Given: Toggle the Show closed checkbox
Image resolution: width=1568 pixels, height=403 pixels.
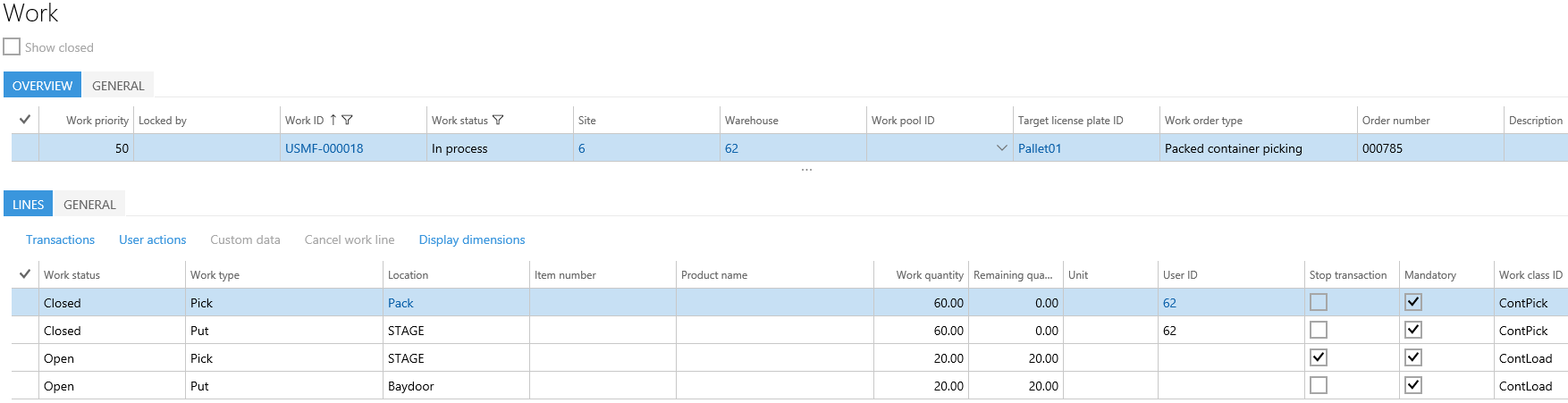Looking at the screenshot, I should [12, 46].
